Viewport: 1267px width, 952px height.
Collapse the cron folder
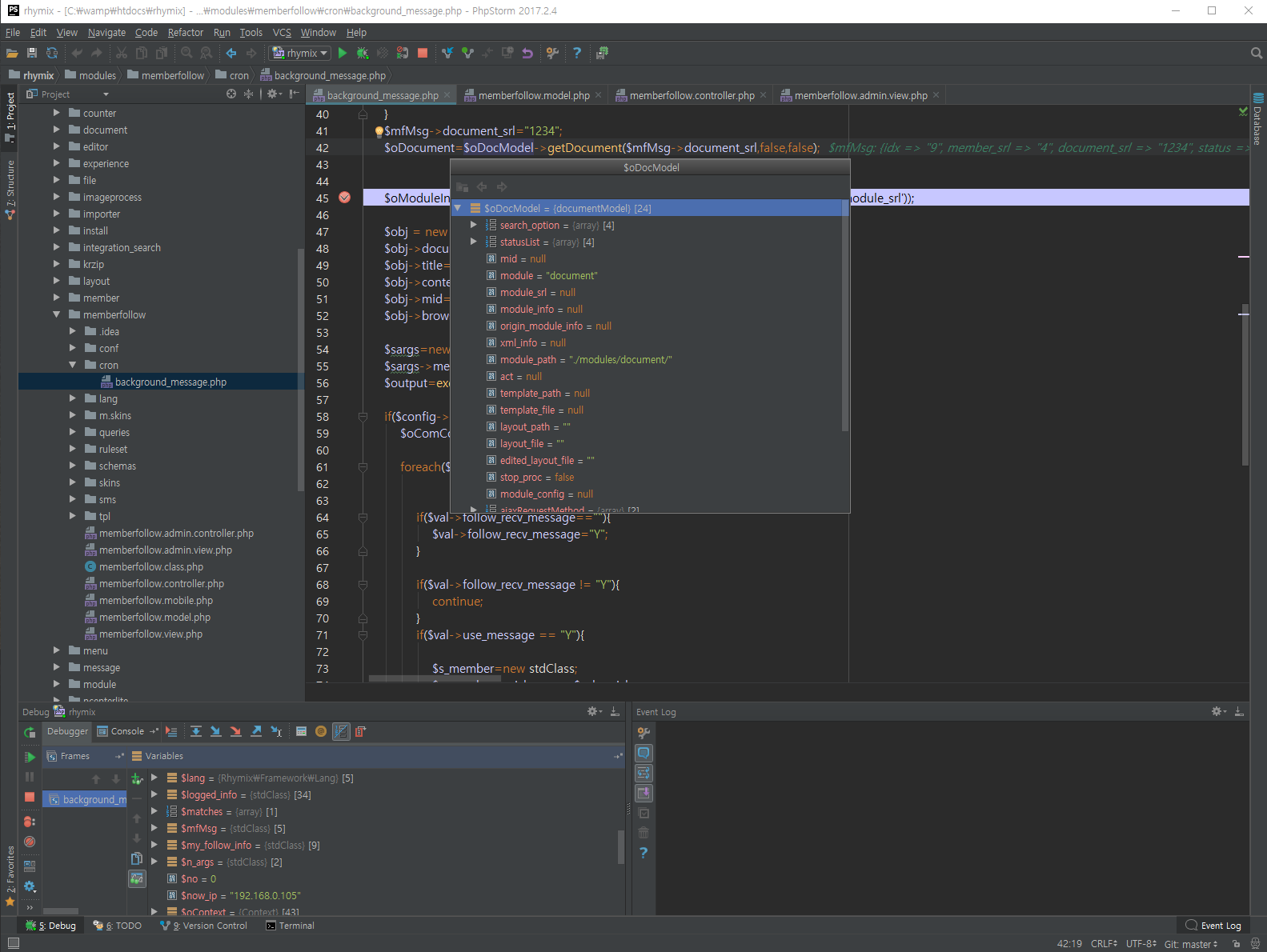click(x=73, y=365)
